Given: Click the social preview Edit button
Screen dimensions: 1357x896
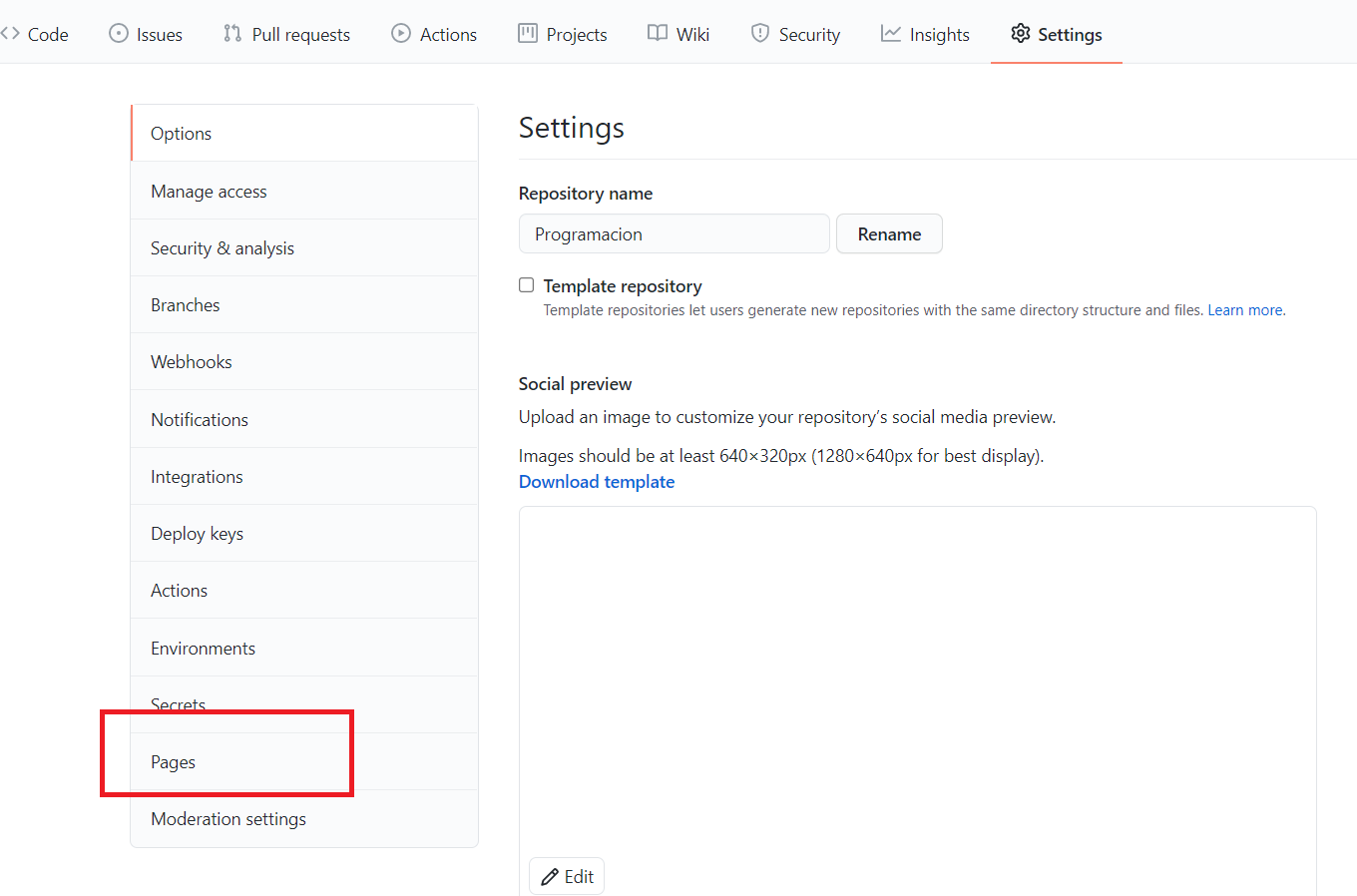Looking at the screenshot, I should point(567,876).
